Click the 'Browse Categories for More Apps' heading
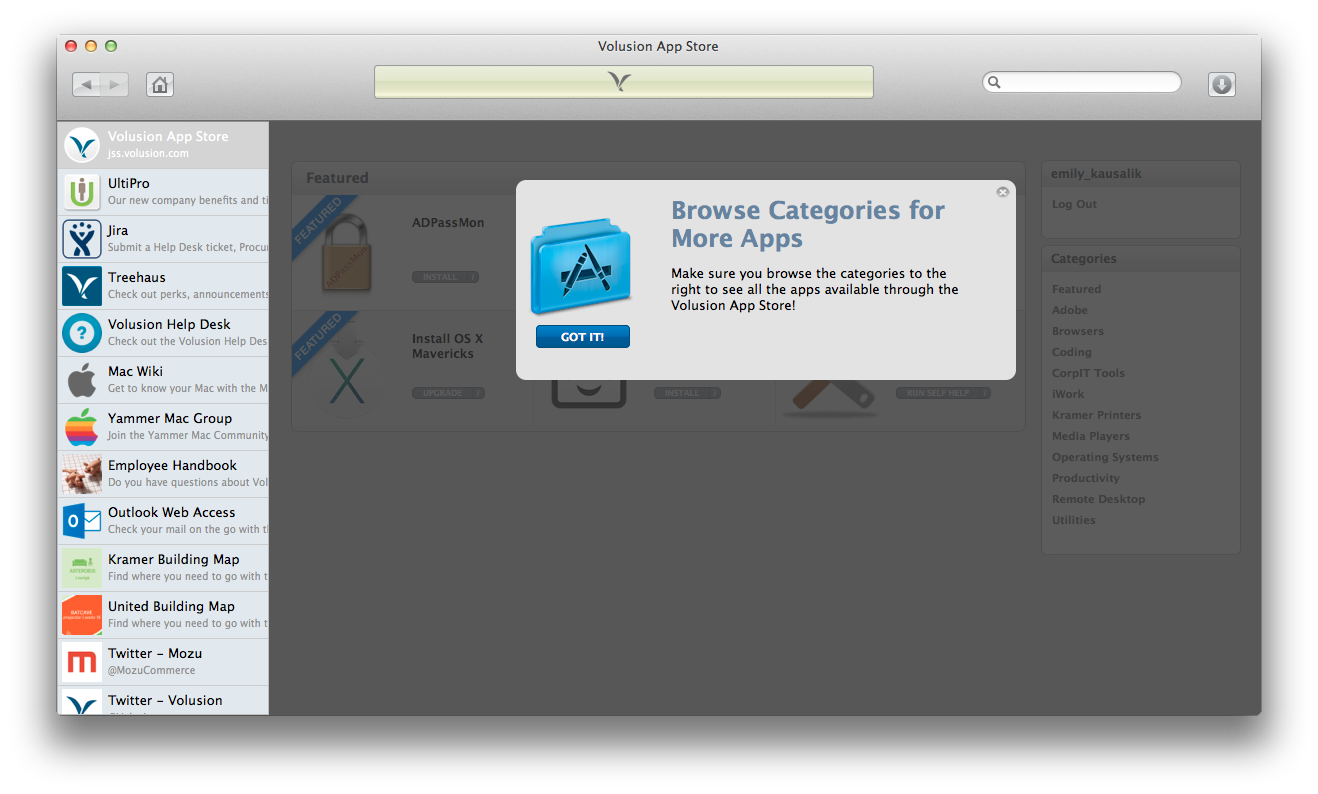Viewport: 1318px width, 794px height. pos(808,224)
